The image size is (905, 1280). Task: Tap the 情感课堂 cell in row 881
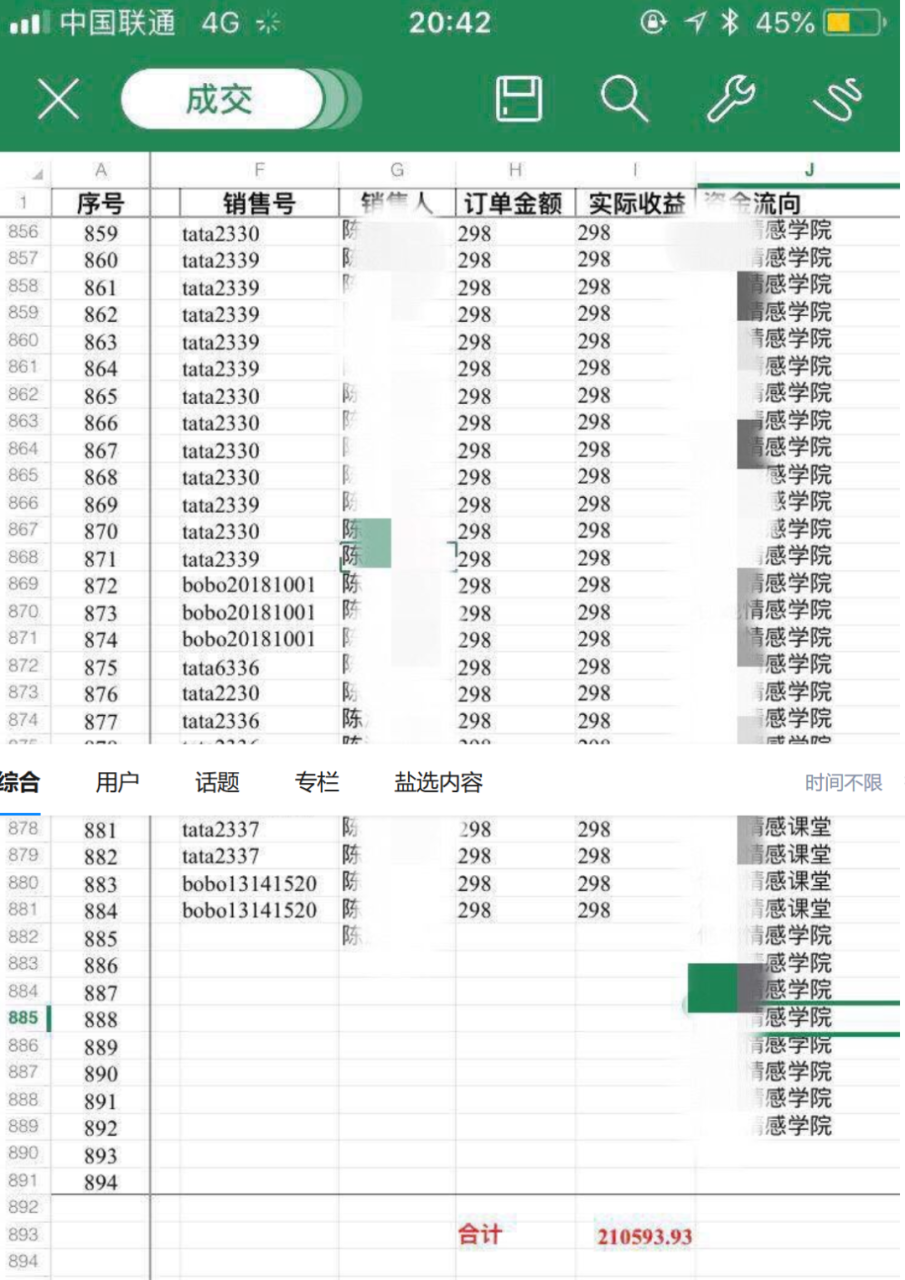790,908
